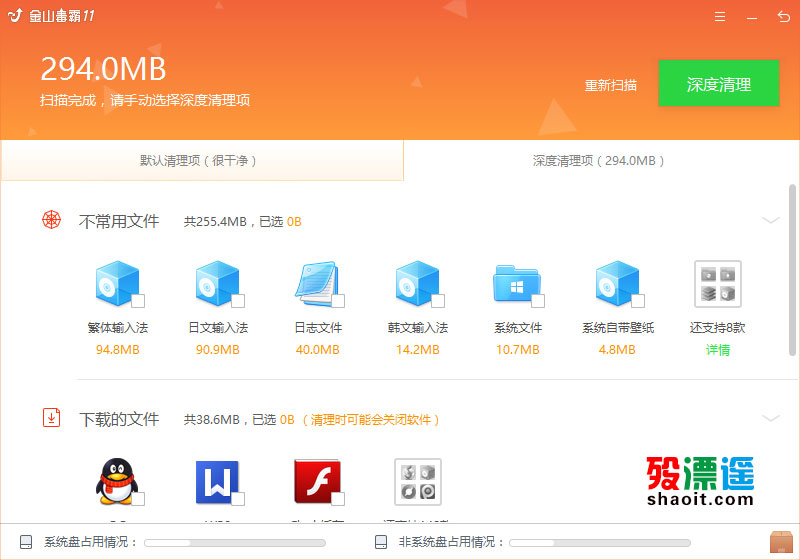Click the 14.2MB size under 韩文输入法
The height and width of the screenshot is (560, 800).
[417, 350]
